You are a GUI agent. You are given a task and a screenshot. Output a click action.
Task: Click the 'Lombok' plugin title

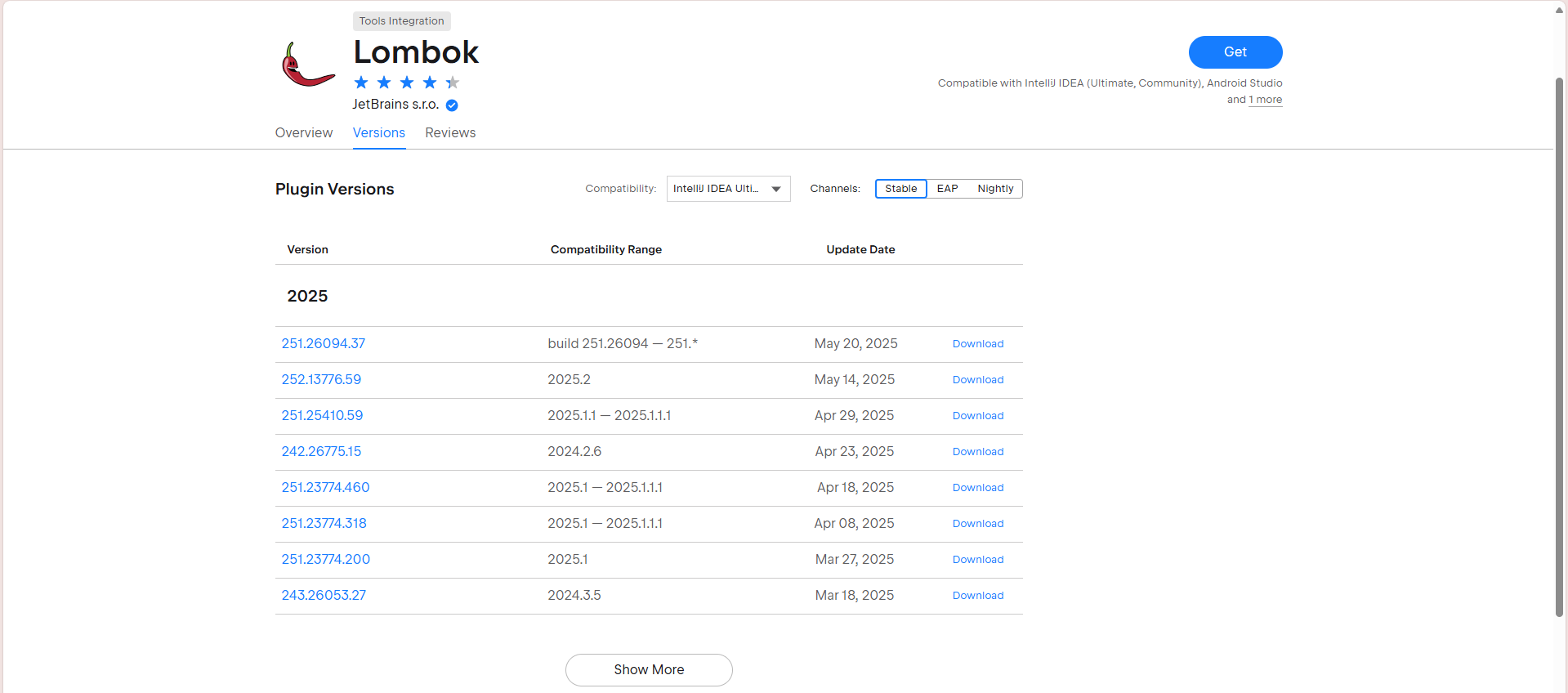pyautogui.click(x=416, y=52)
